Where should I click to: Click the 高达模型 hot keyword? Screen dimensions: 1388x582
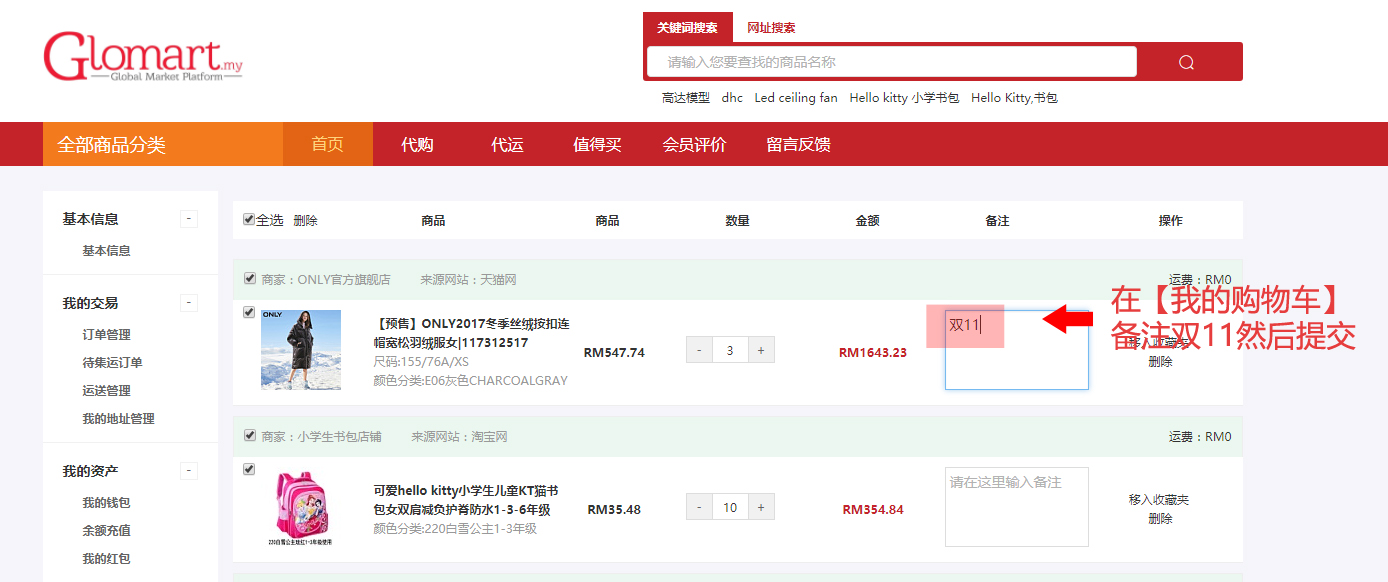685,98
